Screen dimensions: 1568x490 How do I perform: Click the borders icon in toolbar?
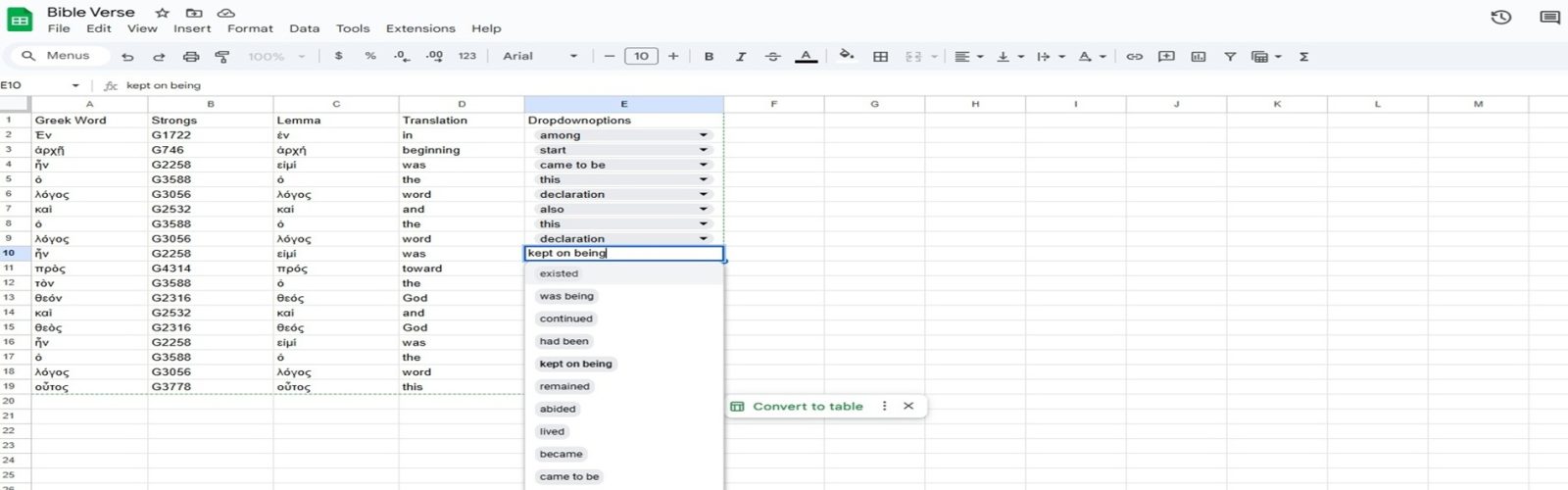(880, 57)
